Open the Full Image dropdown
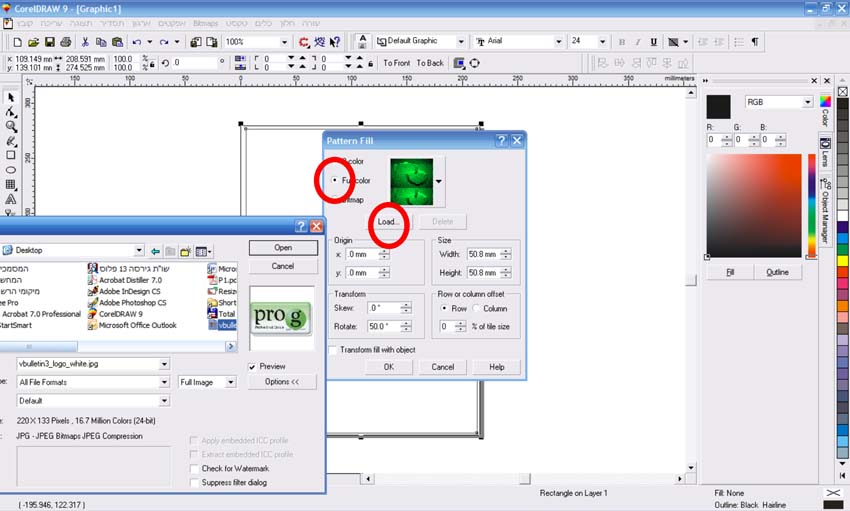The image size is (850, 511). pyautogui.click(x=231, y=383)
